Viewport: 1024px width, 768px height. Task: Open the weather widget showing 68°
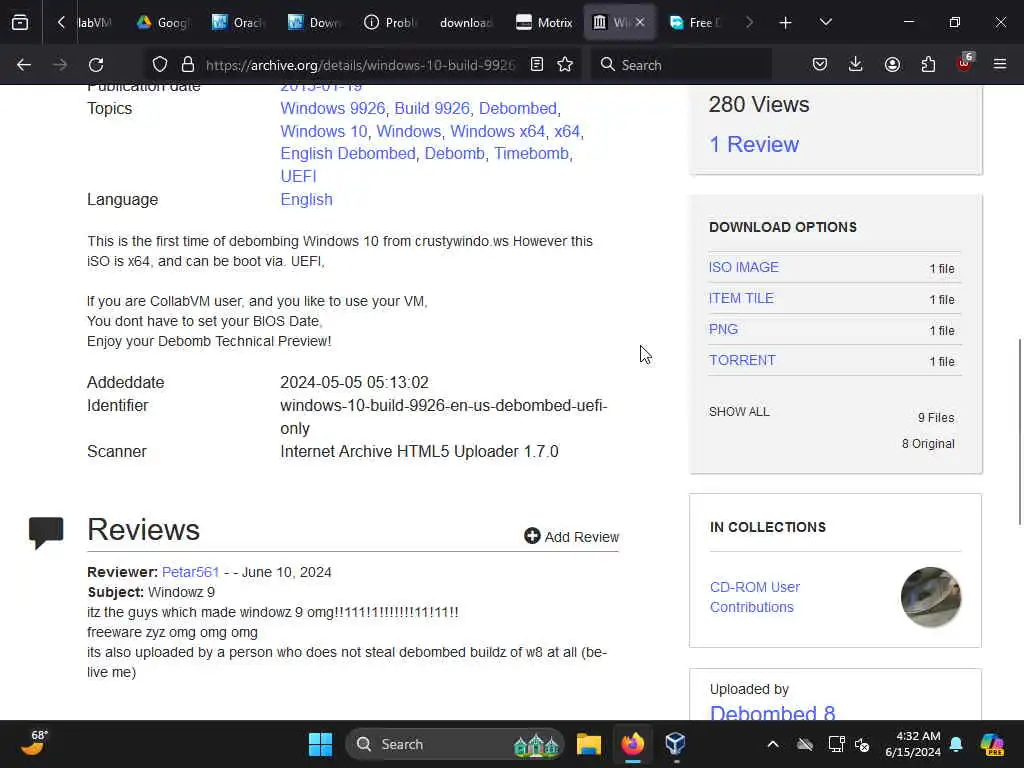(34, 743)
